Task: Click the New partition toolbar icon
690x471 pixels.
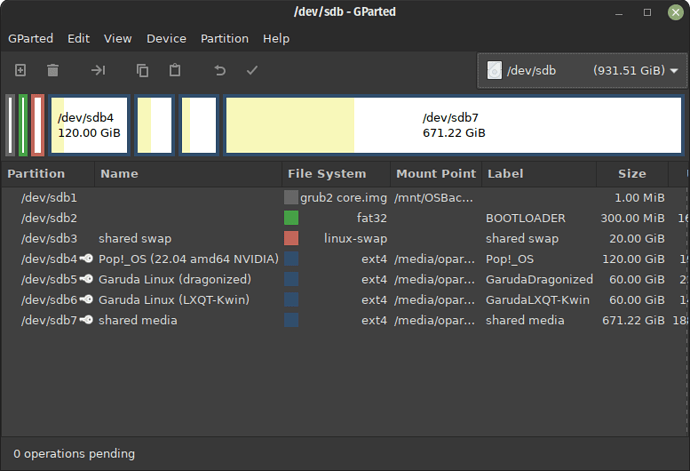Action: click(20, 70)
